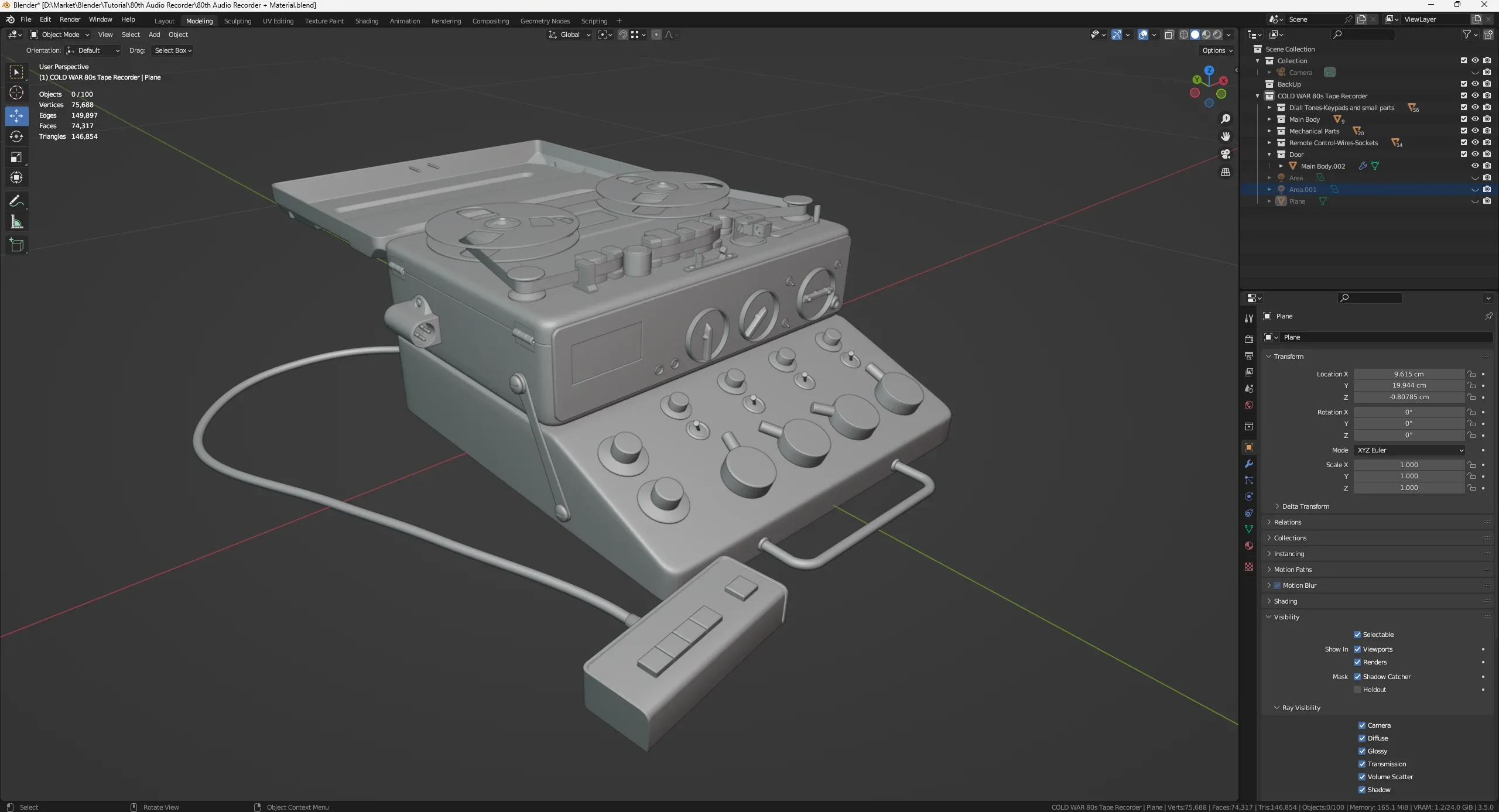Expand the Mechanical Parts collection
This screenshot has height=812, width=1499.
tap(1269, 131)
